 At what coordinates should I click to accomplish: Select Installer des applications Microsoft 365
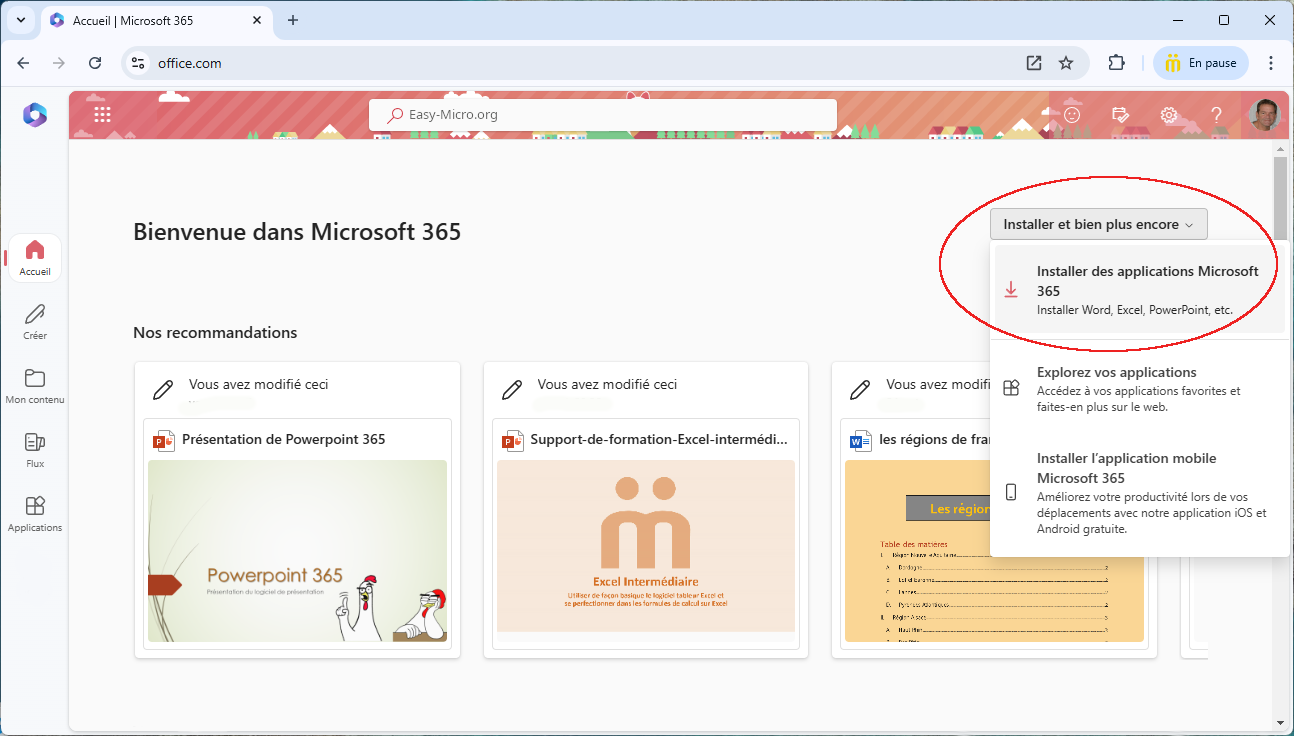click(1140, 290)
